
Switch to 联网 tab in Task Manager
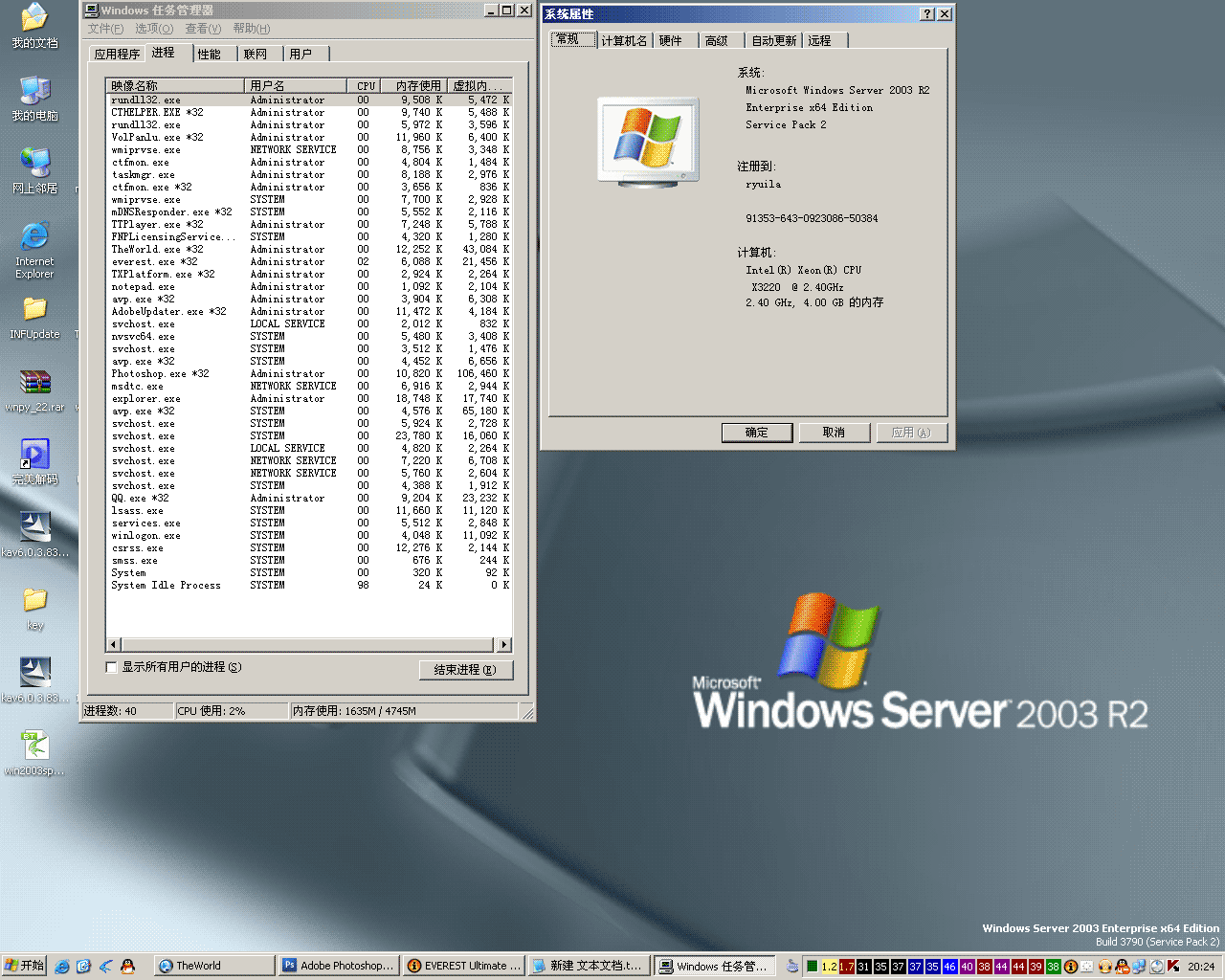pos(256,55)
